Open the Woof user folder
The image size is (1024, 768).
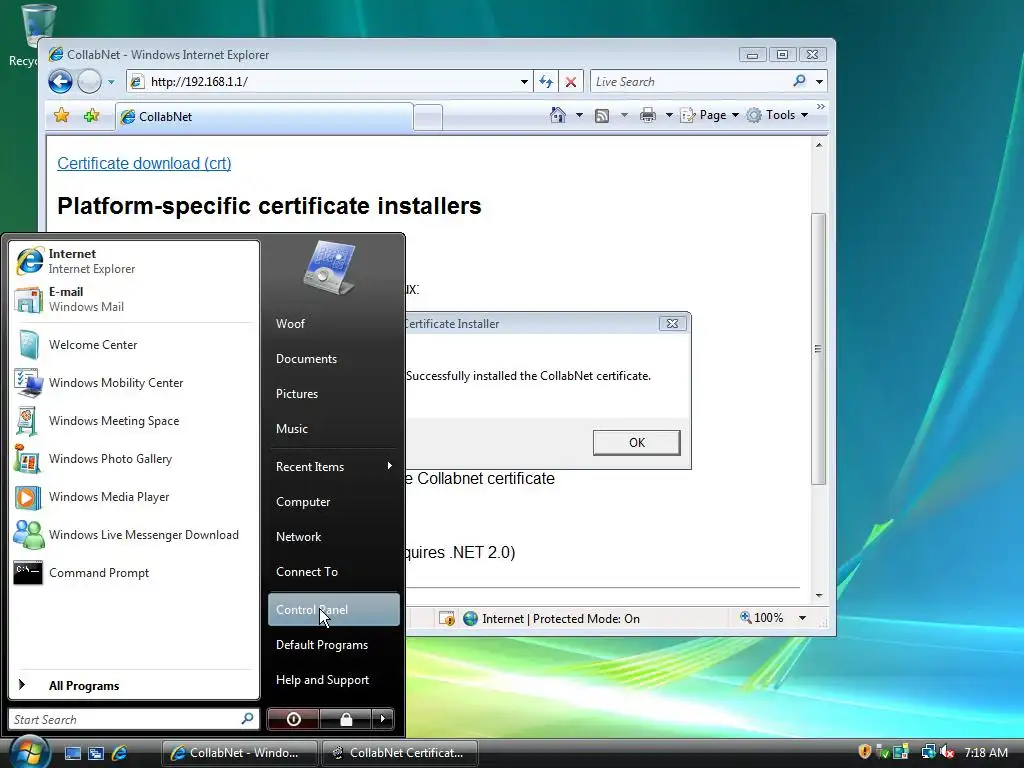[334, 324]
